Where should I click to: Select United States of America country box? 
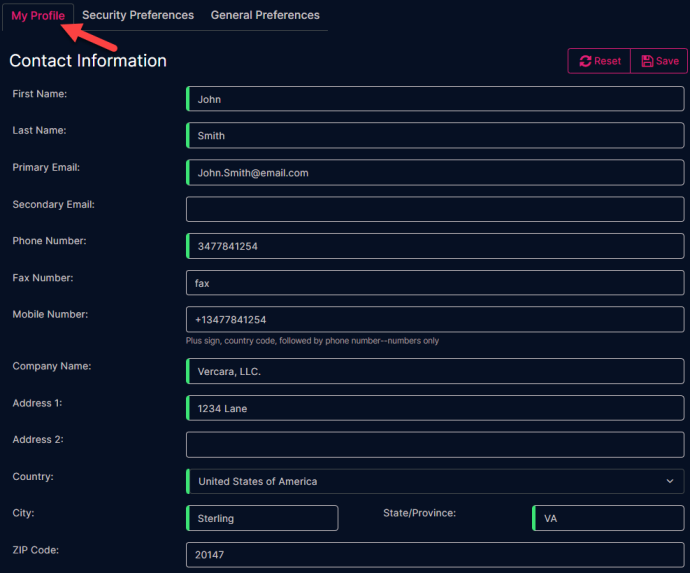point(435,481)
